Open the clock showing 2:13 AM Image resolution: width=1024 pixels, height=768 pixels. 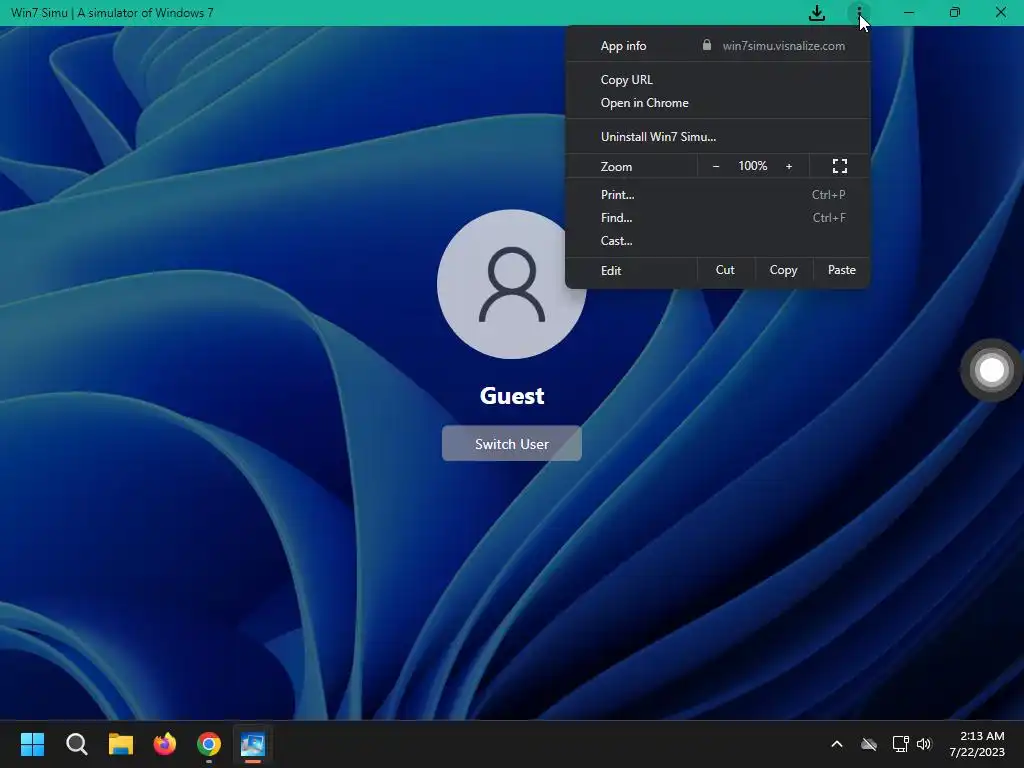977,744
